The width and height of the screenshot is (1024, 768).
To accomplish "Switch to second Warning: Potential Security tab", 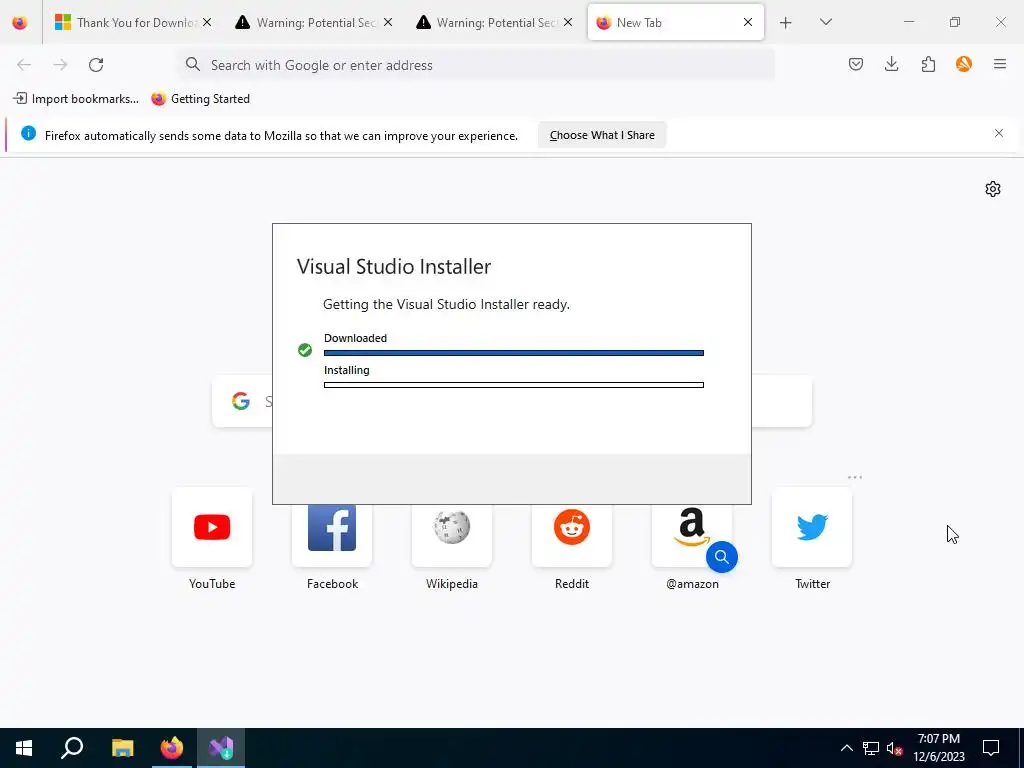I will (495, 22).
